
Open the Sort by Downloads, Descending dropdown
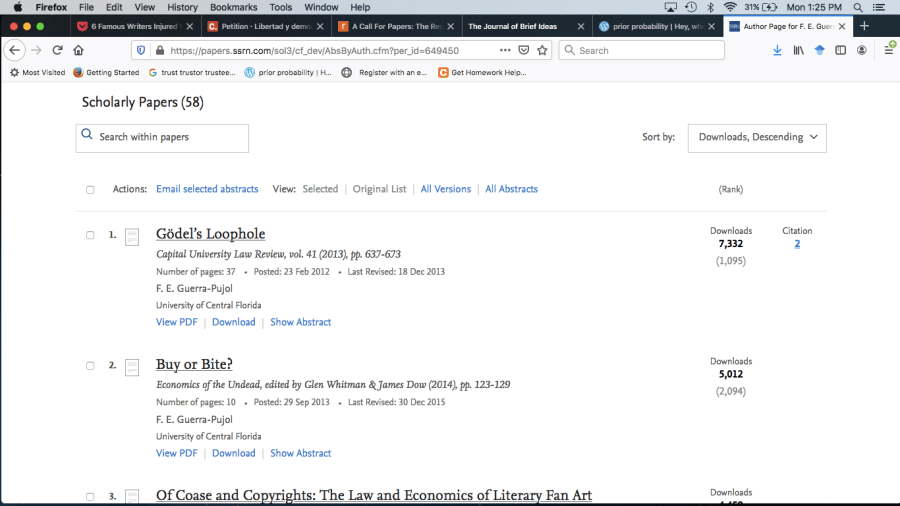(x=757, y=137)
